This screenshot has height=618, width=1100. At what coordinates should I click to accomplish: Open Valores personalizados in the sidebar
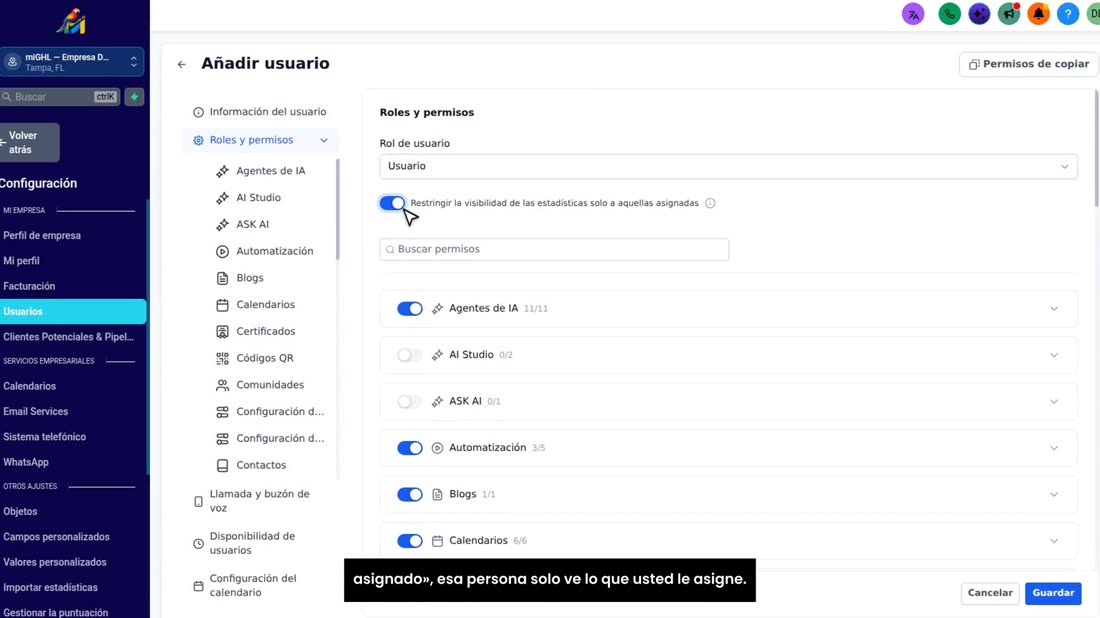pyautogui.click(x=55, y=563)
